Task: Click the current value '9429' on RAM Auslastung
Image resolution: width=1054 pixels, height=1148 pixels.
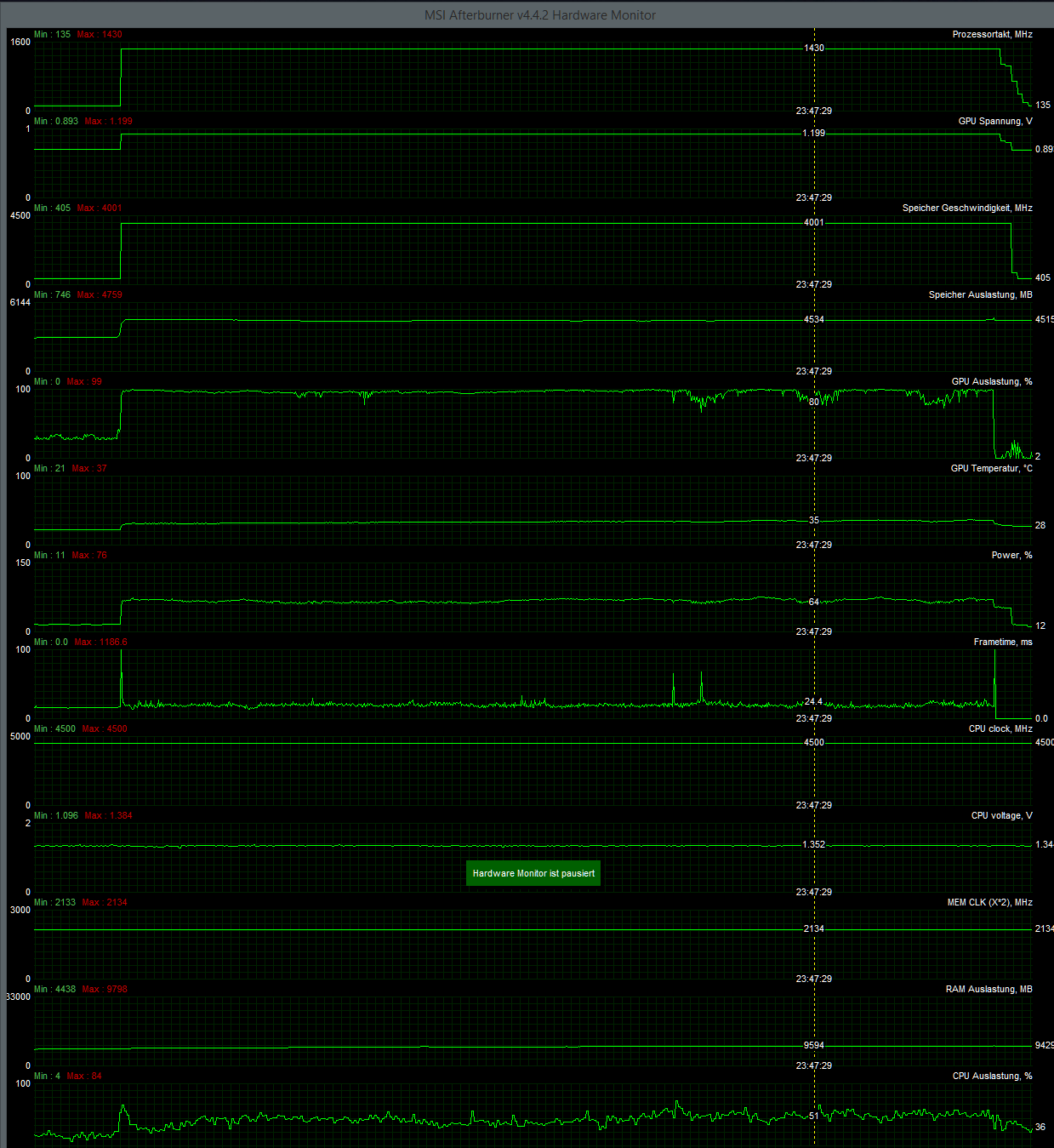Action: coord(1045,1046)
